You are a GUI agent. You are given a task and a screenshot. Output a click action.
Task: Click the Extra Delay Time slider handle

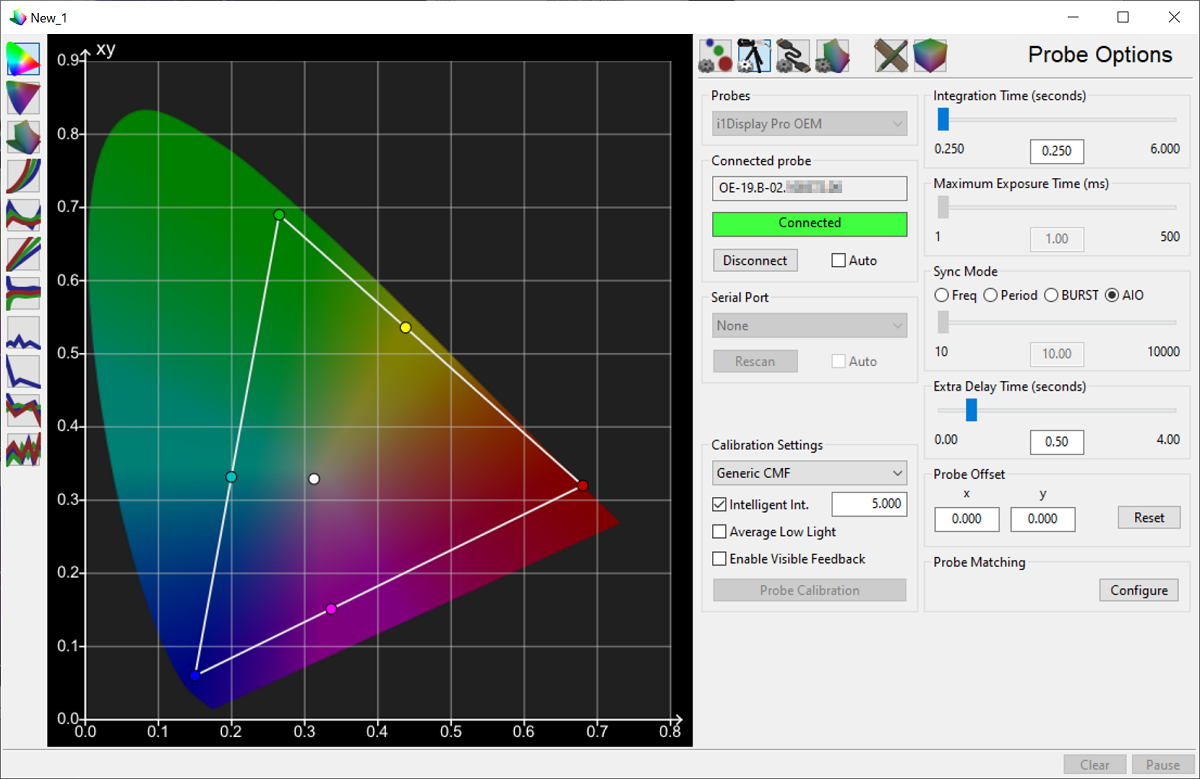(x=971, y=410)
